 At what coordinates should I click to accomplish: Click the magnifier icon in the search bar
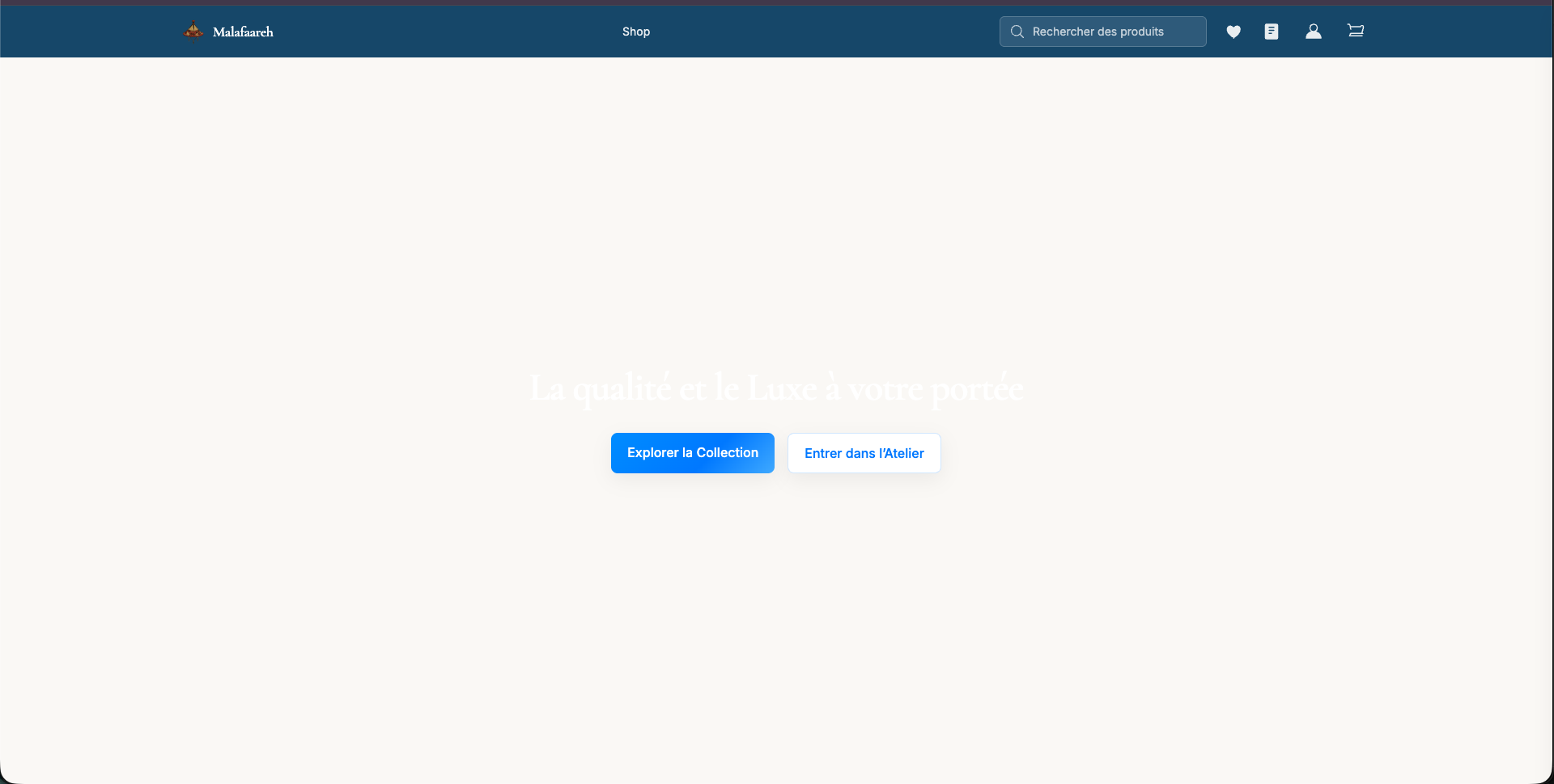[x=1018, y=32]
